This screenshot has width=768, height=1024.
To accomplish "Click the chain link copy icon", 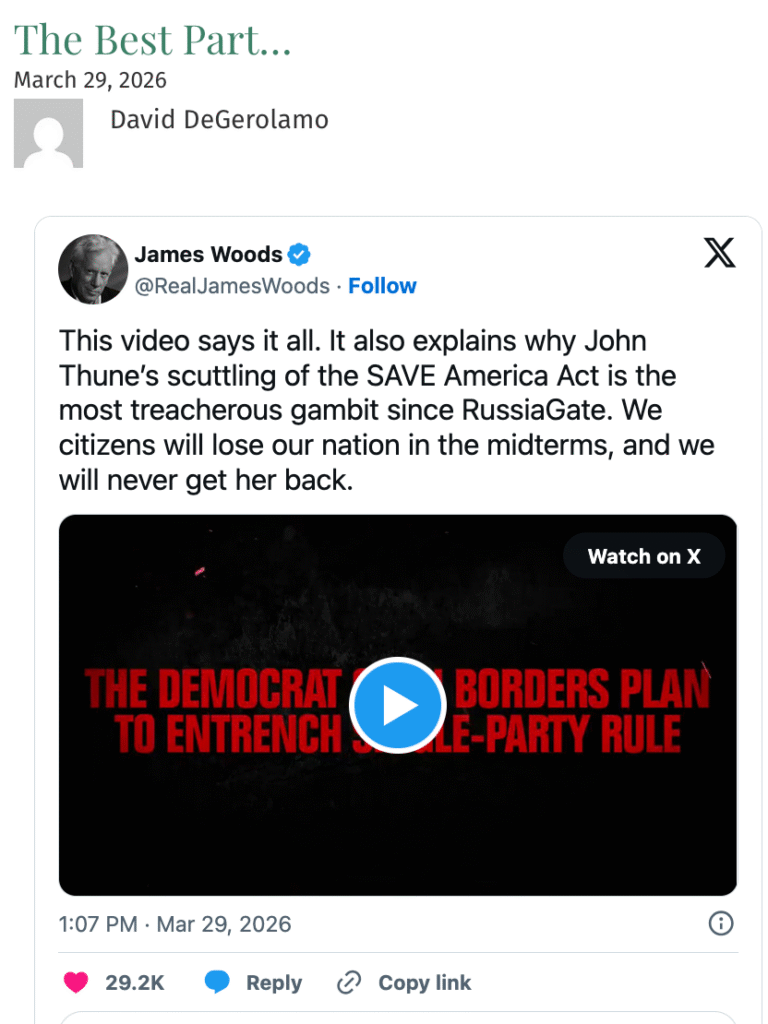I will 349,982.
